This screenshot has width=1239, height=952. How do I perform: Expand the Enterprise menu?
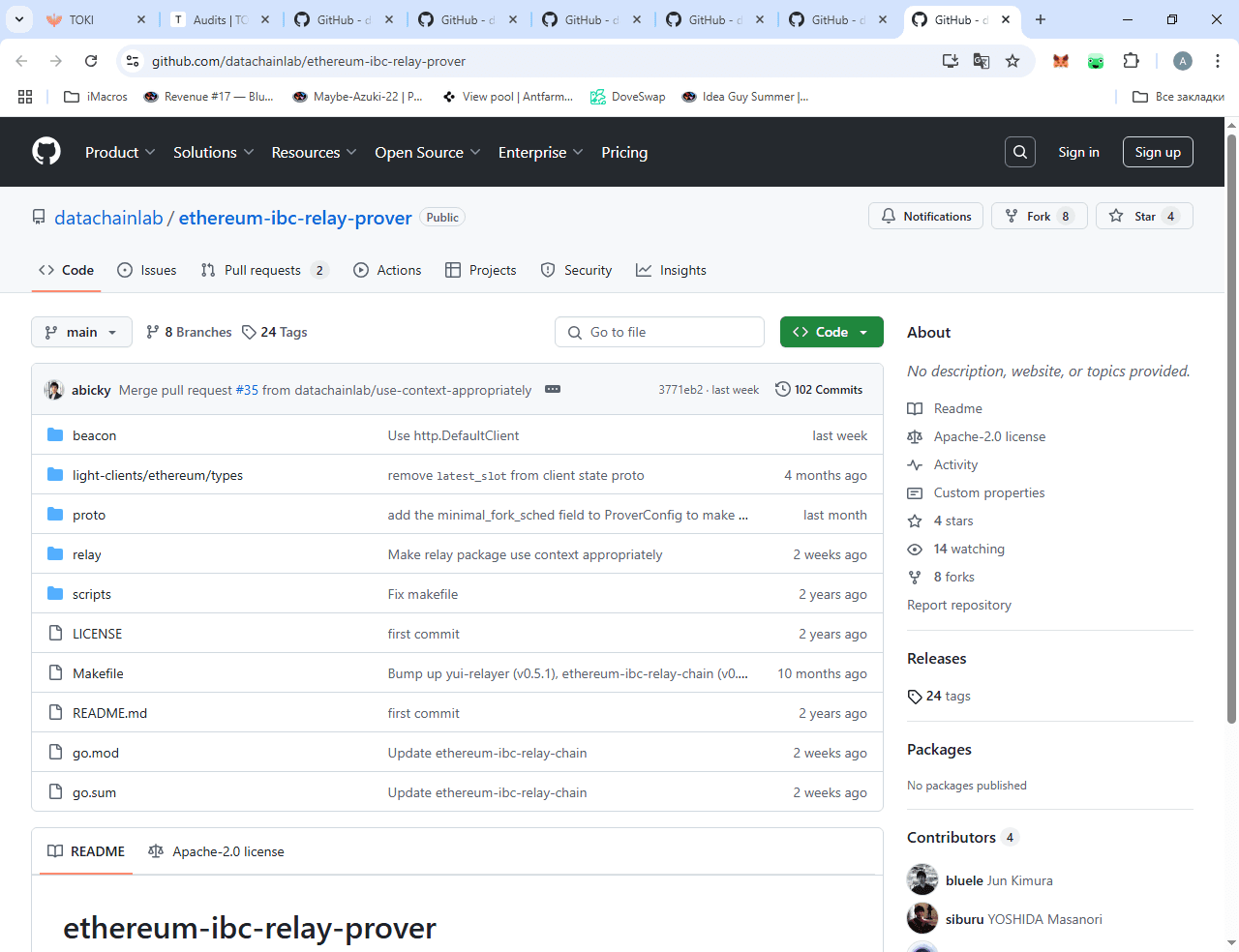(540, 152)
